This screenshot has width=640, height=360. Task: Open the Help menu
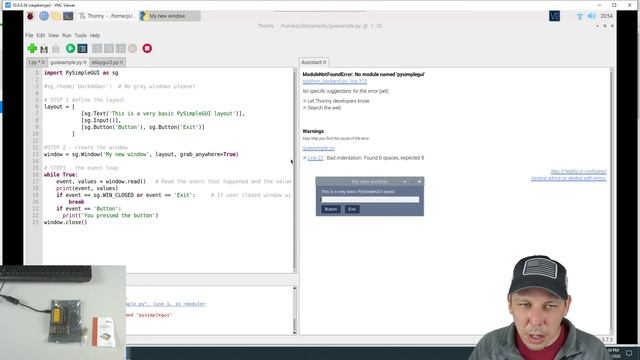pos(95,36)
